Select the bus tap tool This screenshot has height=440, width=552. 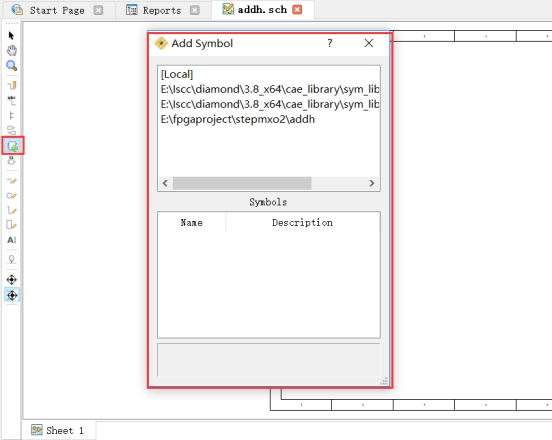[12, 115]
